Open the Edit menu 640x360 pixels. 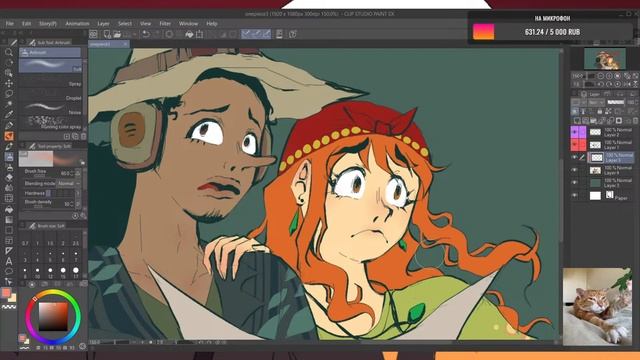tap(27, 24)
